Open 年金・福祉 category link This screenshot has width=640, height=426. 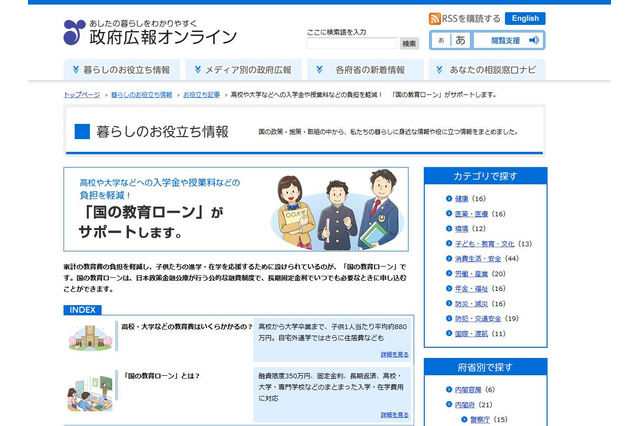(x=471, y=288)
